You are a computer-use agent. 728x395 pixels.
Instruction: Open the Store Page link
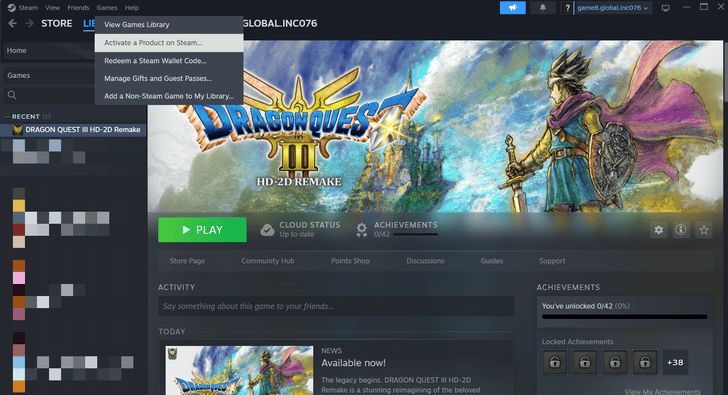187,261
